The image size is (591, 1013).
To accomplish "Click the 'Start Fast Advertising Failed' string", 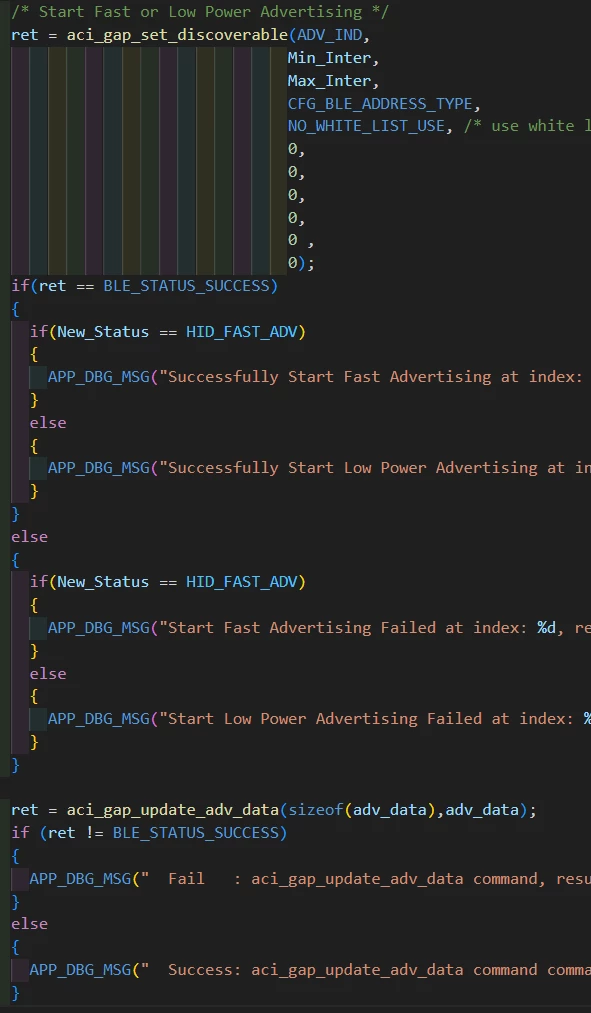I will pos(375,627).
